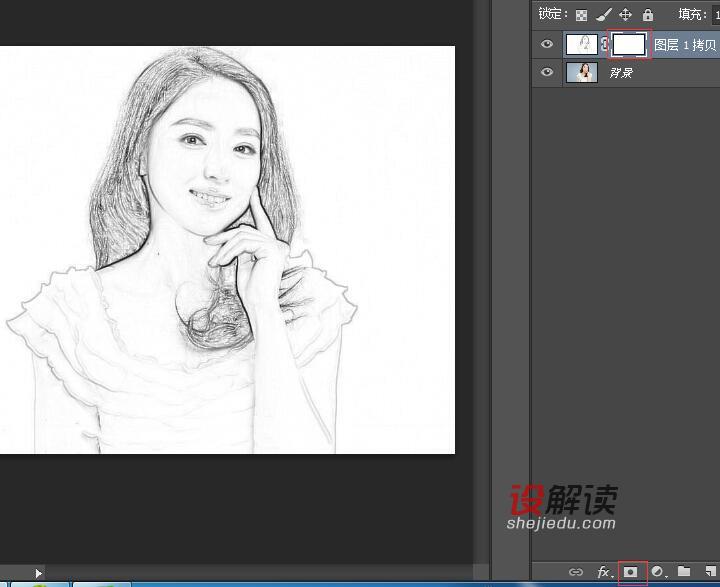Toggle mask link on 图层 1 拷贝
Screen dimensions: 720x587
click(605, 45)
